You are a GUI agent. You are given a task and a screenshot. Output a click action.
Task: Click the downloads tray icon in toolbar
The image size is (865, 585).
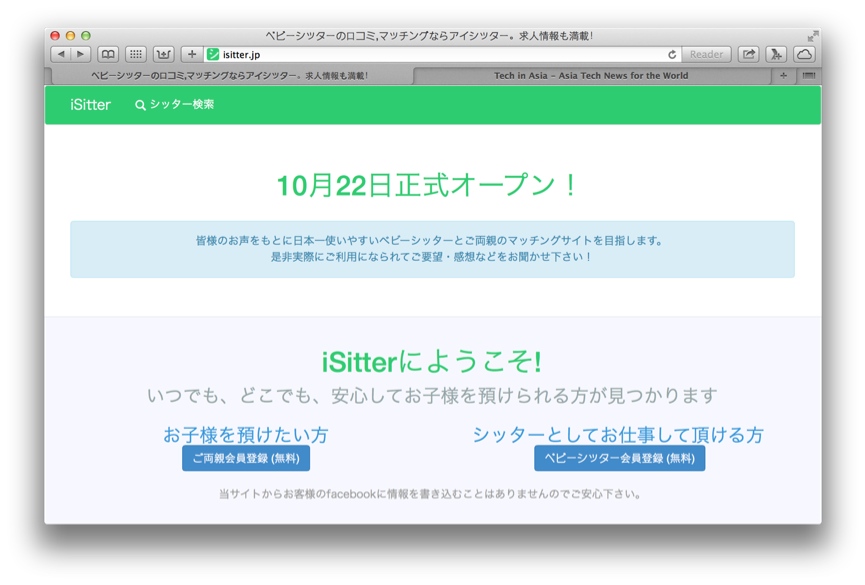tap(163, 54)
